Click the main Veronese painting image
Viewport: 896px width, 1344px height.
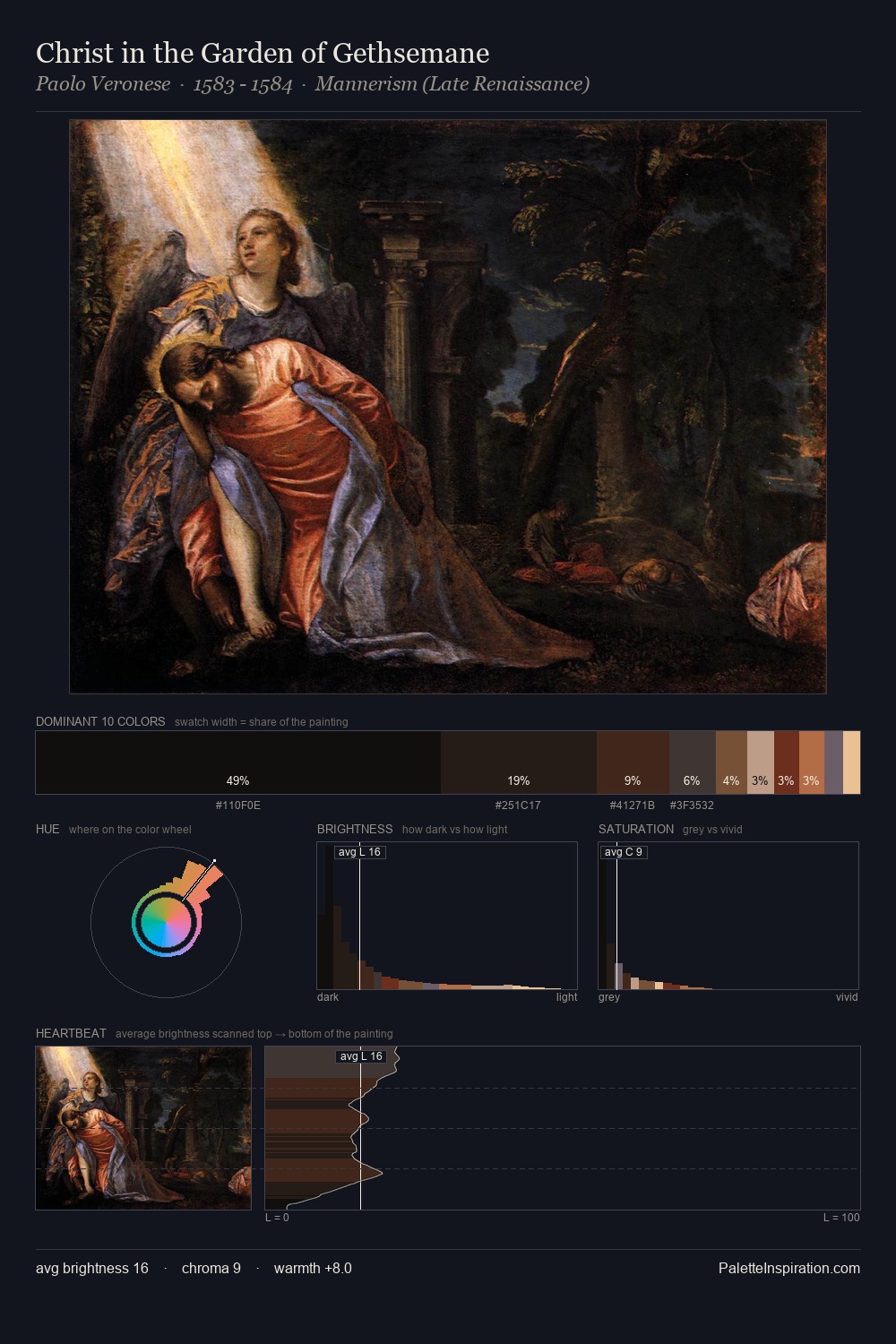pyautogui.click(x=448, y=407)
